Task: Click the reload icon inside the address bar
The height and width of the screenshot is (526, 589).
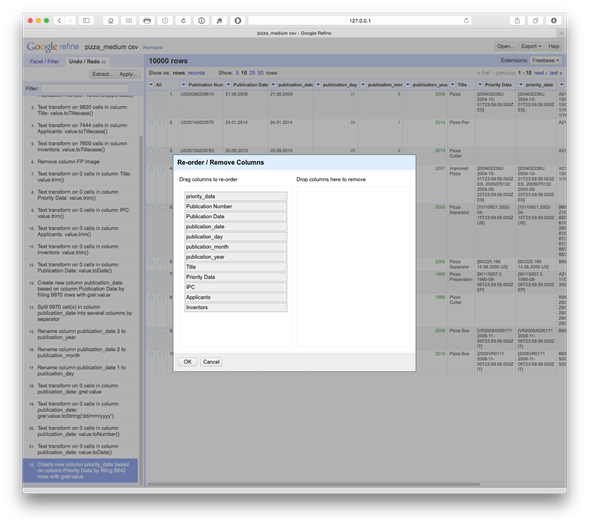Action: pyautogui.click(x=466, y=21)
